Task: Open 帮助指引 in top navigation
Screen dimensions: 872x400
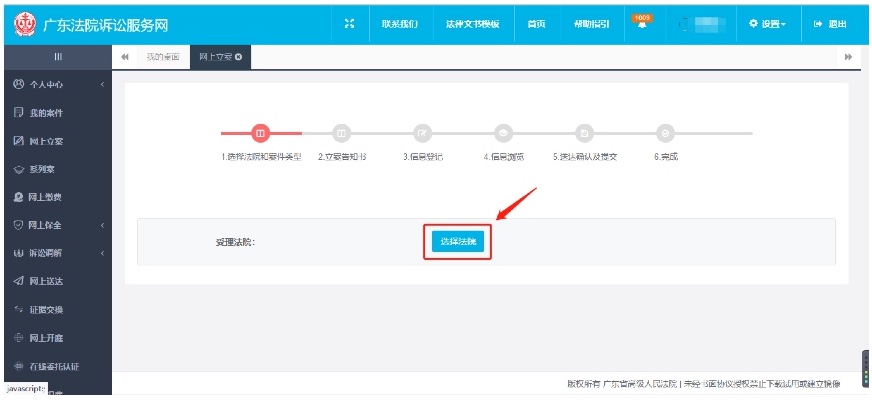Action: point(591,24)
